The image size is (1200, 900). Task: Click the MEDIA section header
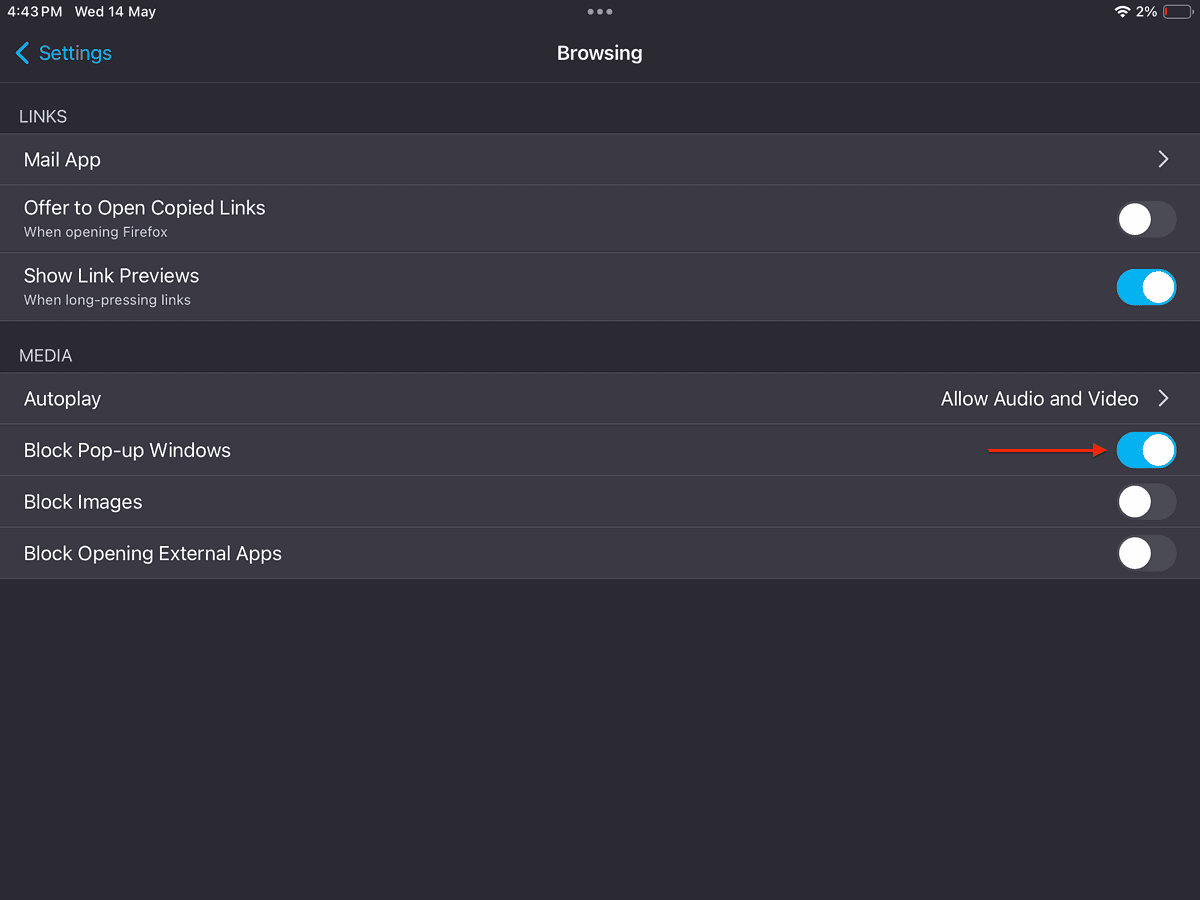click(x=46, y=356)
